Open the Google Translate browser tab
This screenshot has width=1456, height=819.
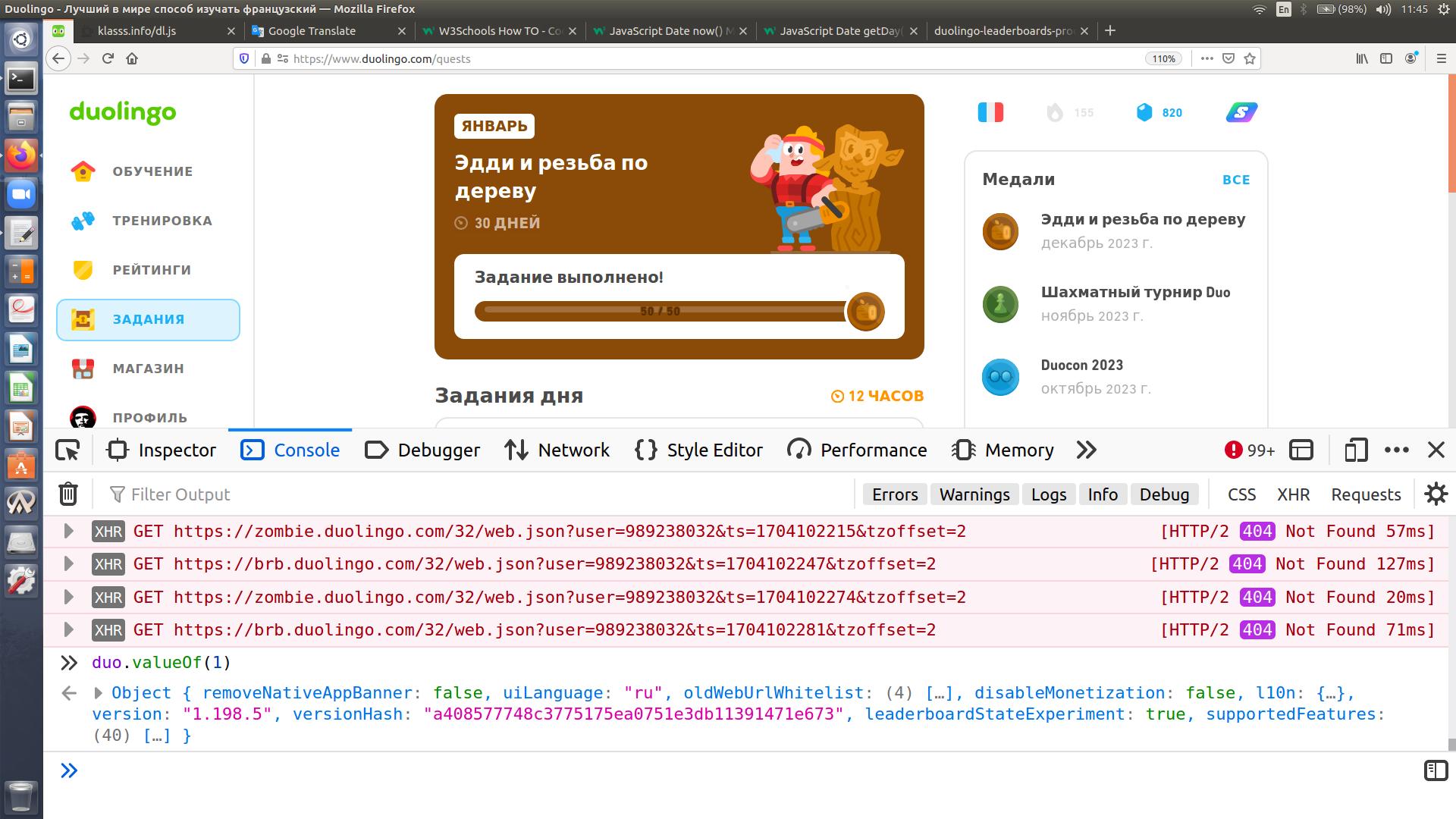(x=312, y=31)
